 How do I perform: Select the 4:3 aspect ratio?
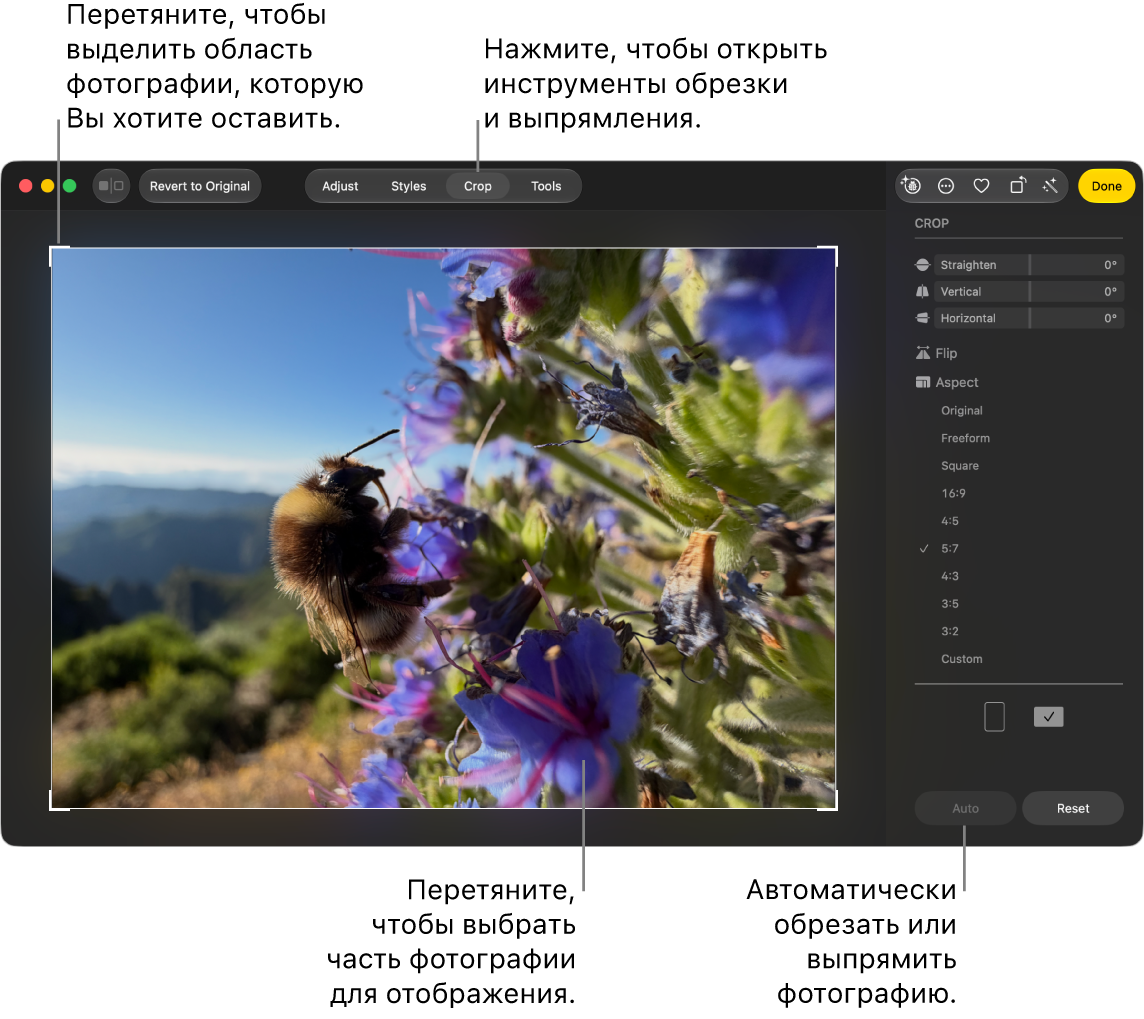(949, 576)
